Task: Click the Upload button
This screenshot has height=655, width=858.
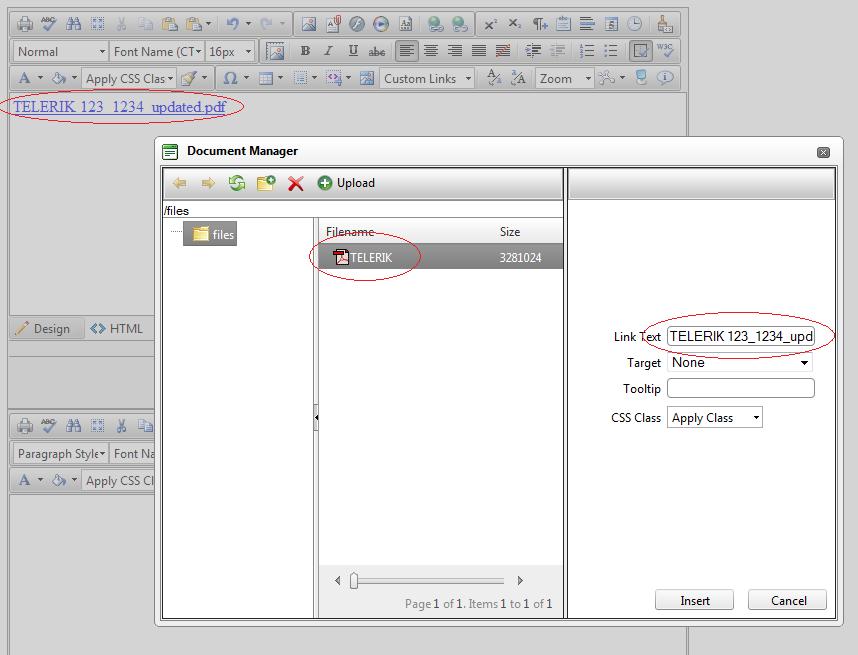Action: pos(346,183)
